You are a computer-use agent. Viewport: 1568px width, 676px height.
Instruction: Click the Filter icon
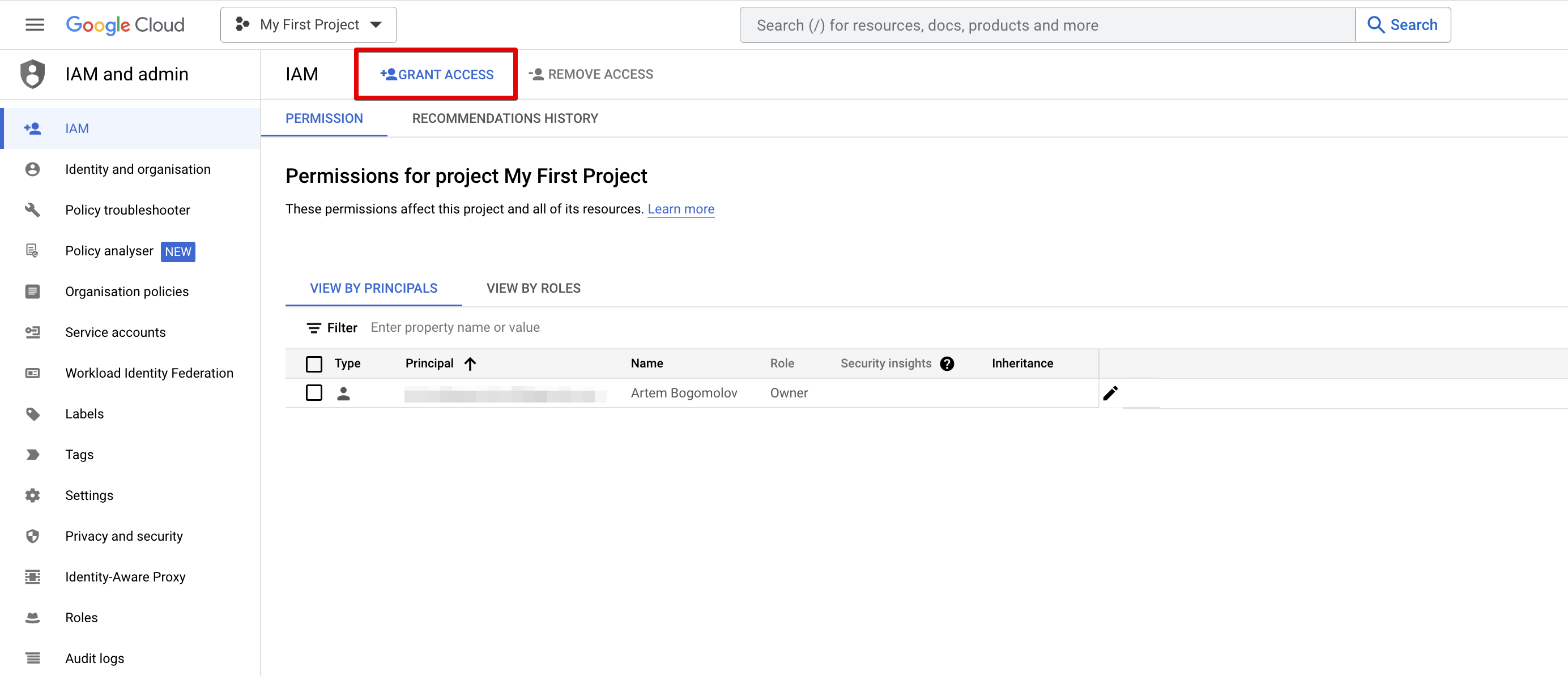313,328
